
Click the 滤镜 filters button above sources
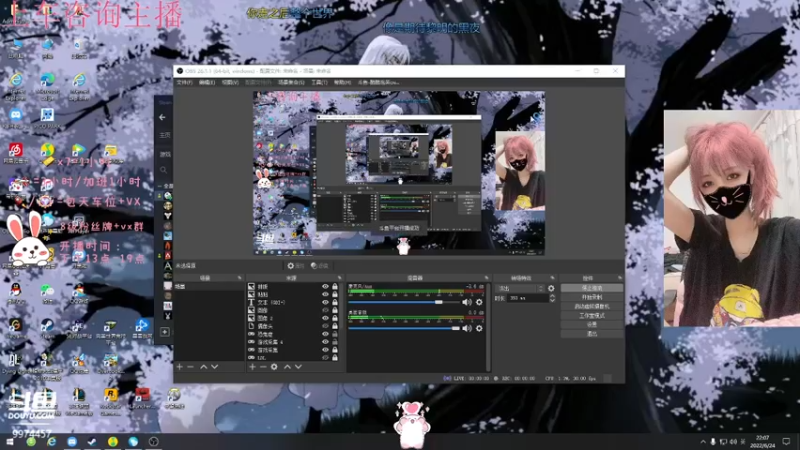[x=320, y=266]
